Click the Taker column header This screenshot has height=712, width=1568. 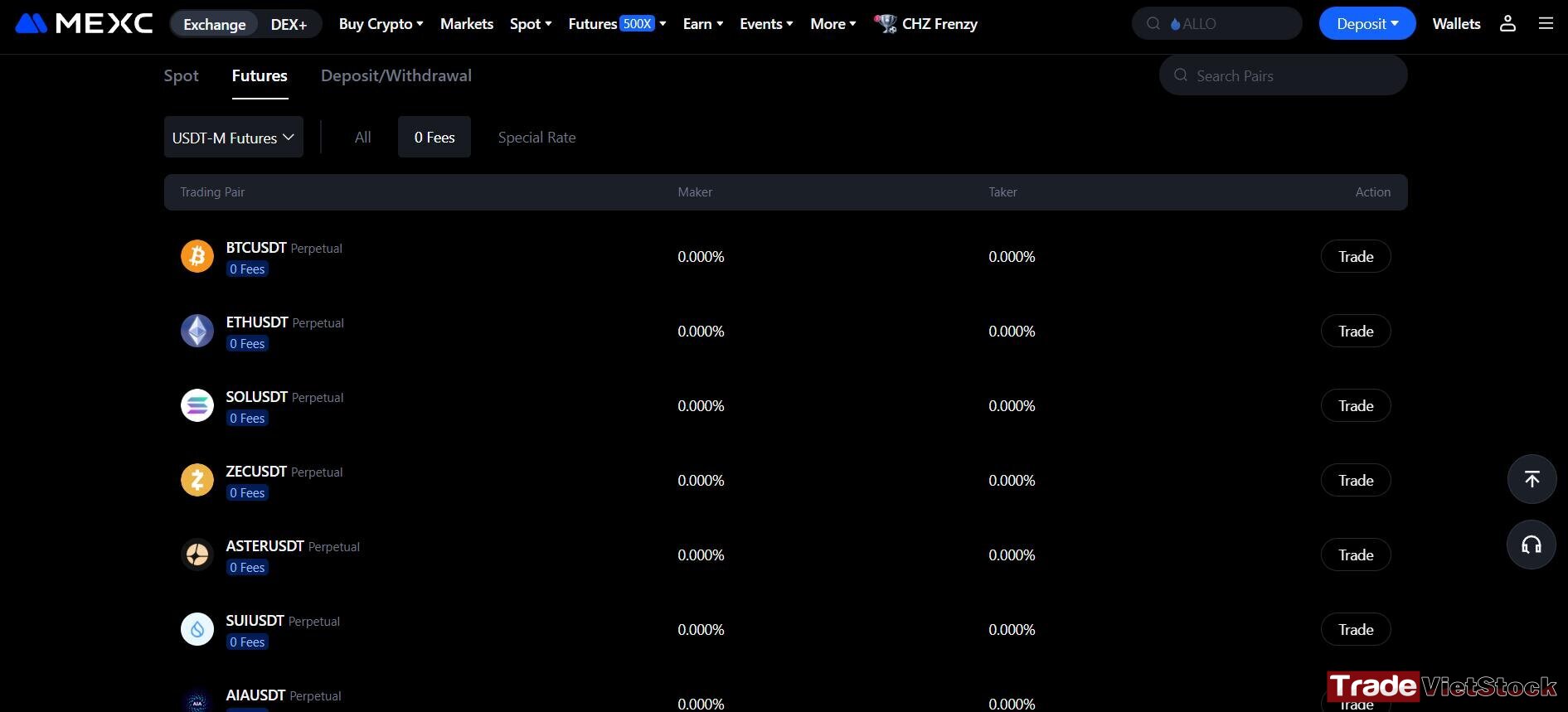(1002, 191)
